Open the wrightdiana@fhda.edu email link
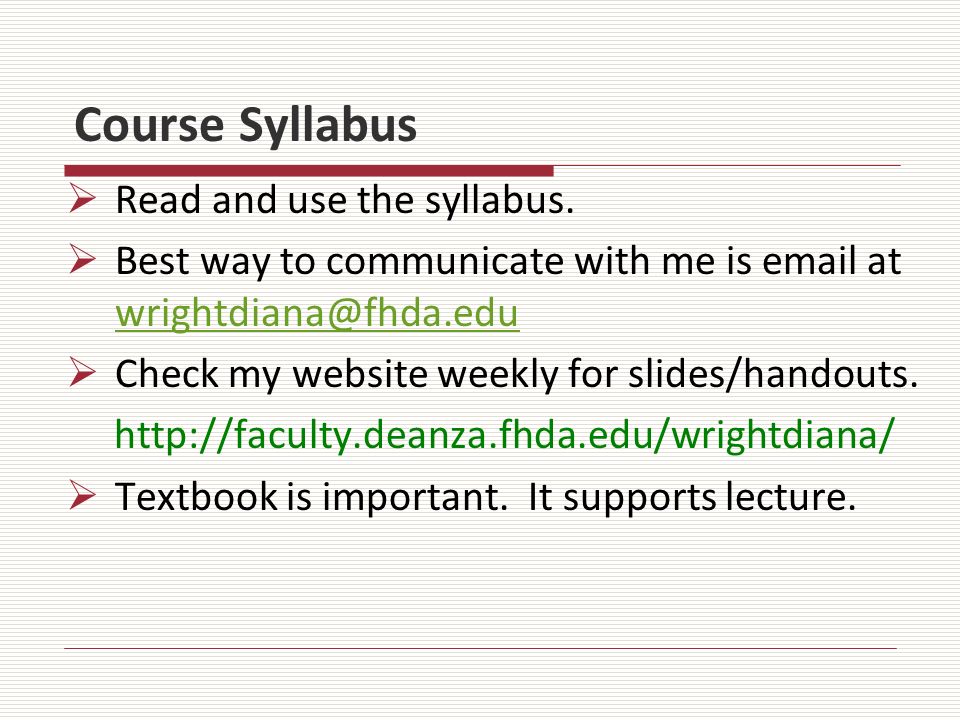 point(317,313)
